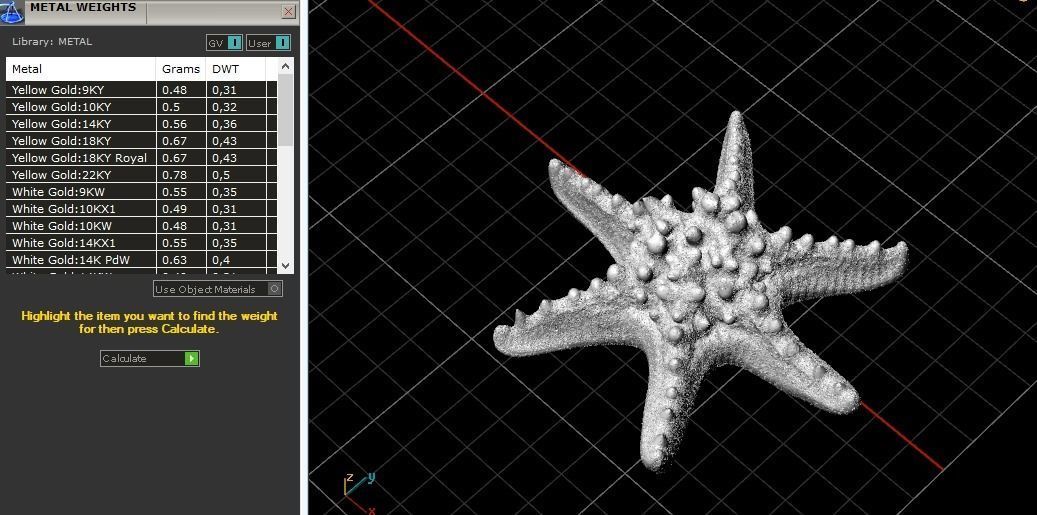The height and width of the screenshot is (515, 1037).
Task: Click the DWT column header
Action: (x=236, y=69)
